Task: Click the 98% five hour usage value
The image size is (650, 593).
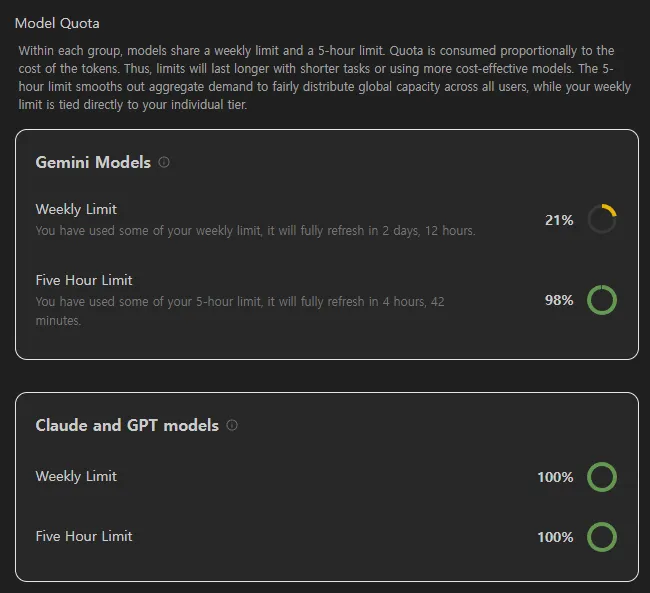Action: pos(559,300)
